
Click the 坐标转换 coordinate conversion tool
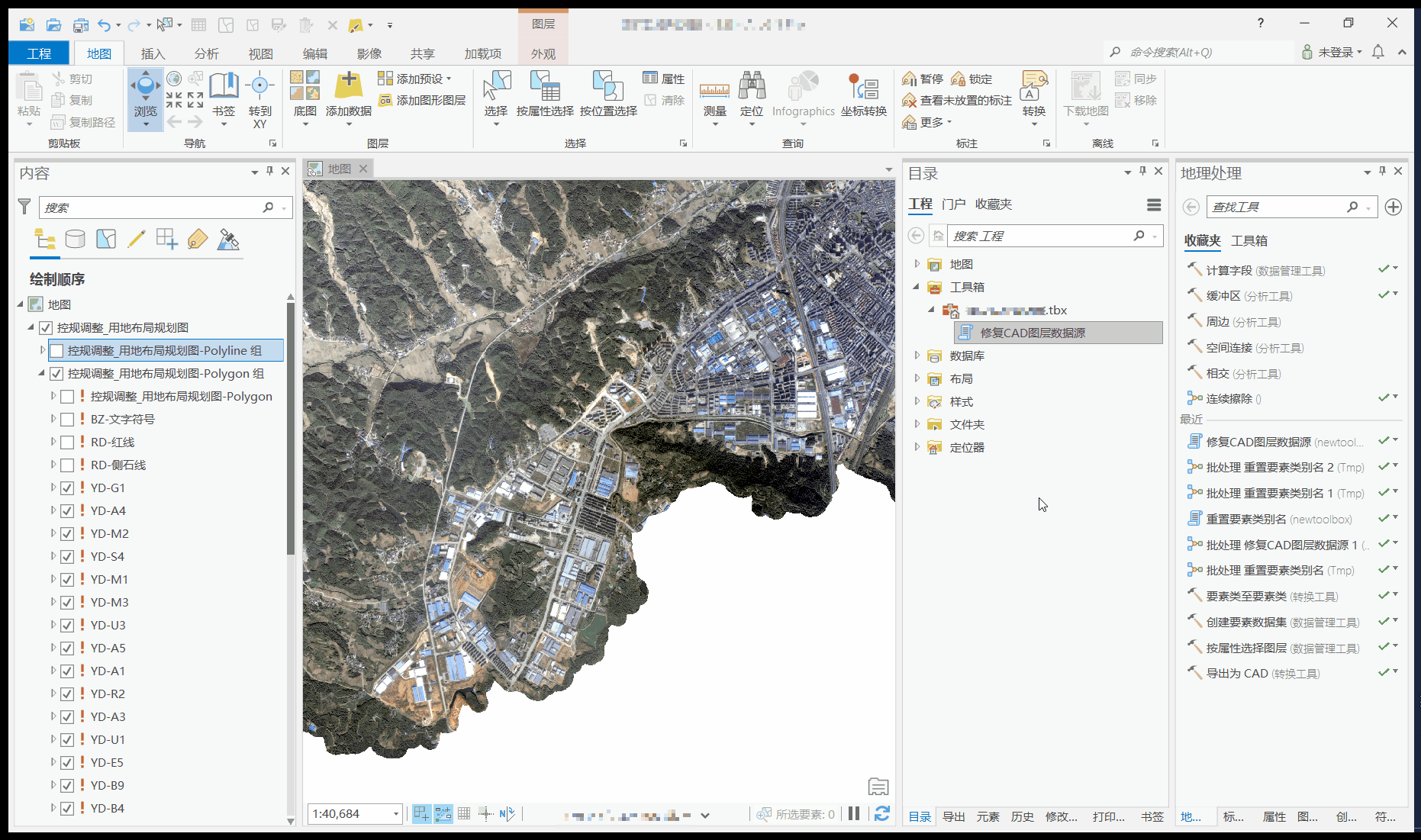point(864,95)
